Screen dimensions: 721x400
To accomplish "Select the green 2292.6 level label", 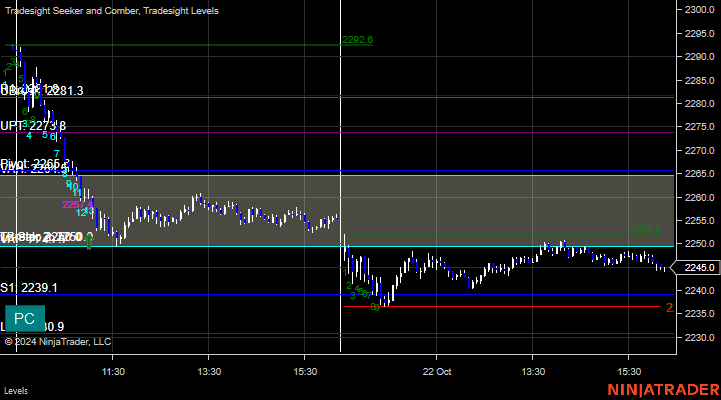I will click(x=357, y=40).
